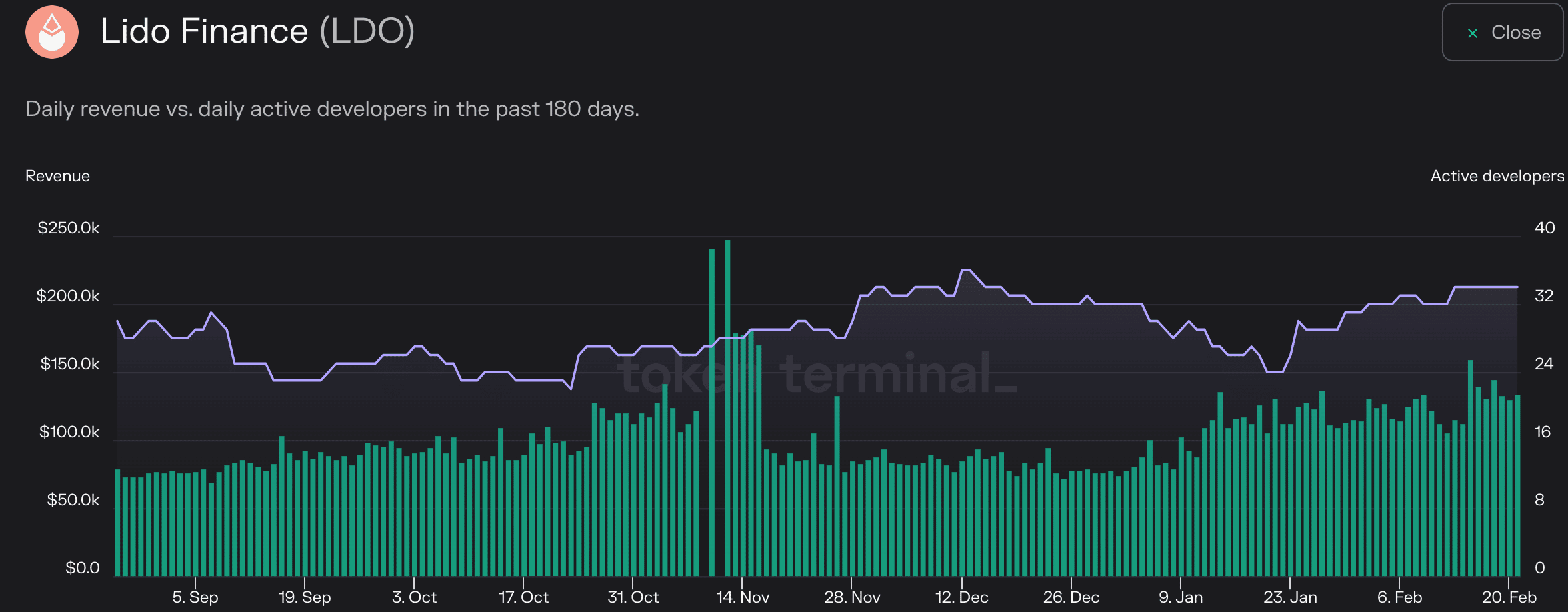Click the 17. Oct date label
Screen dimensions: 1568x612
(x=523, y=597)
